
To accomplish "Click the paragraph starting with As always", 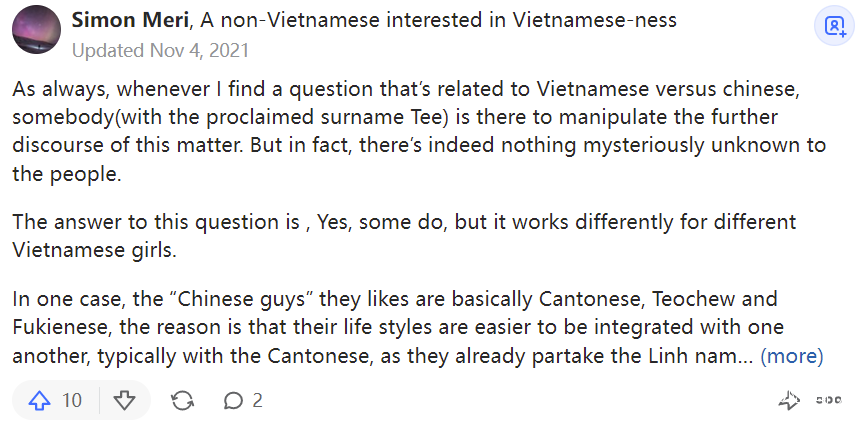I will point(420,130).
